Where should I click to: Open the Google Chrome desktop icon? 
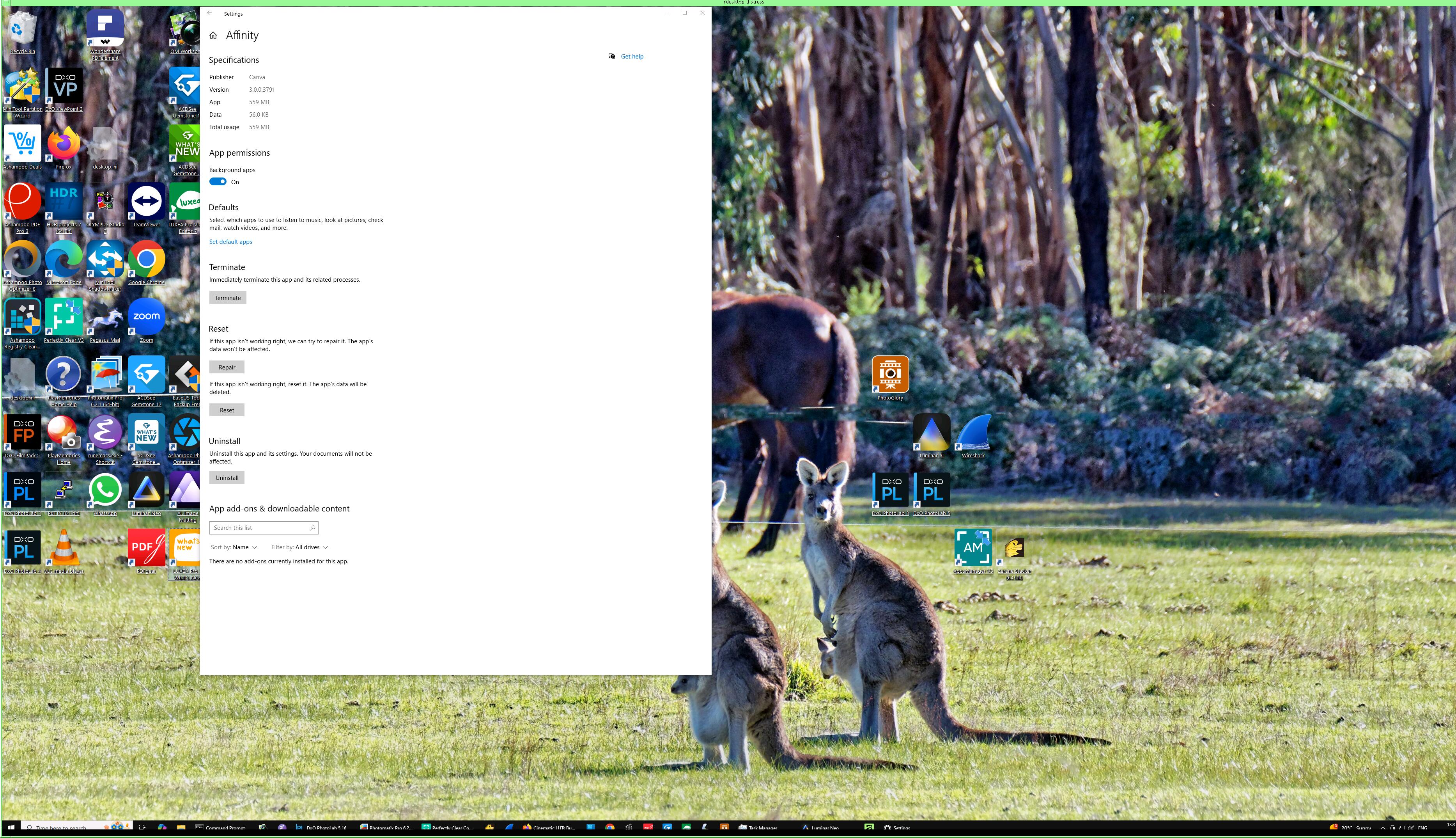click(x=146, y=259)
